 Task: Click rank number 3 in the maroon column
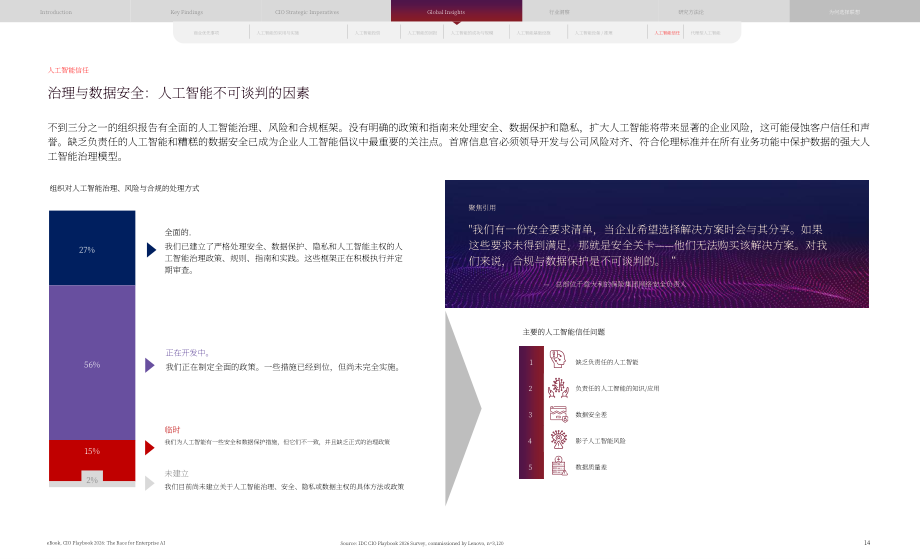click(x=530, y=415)
